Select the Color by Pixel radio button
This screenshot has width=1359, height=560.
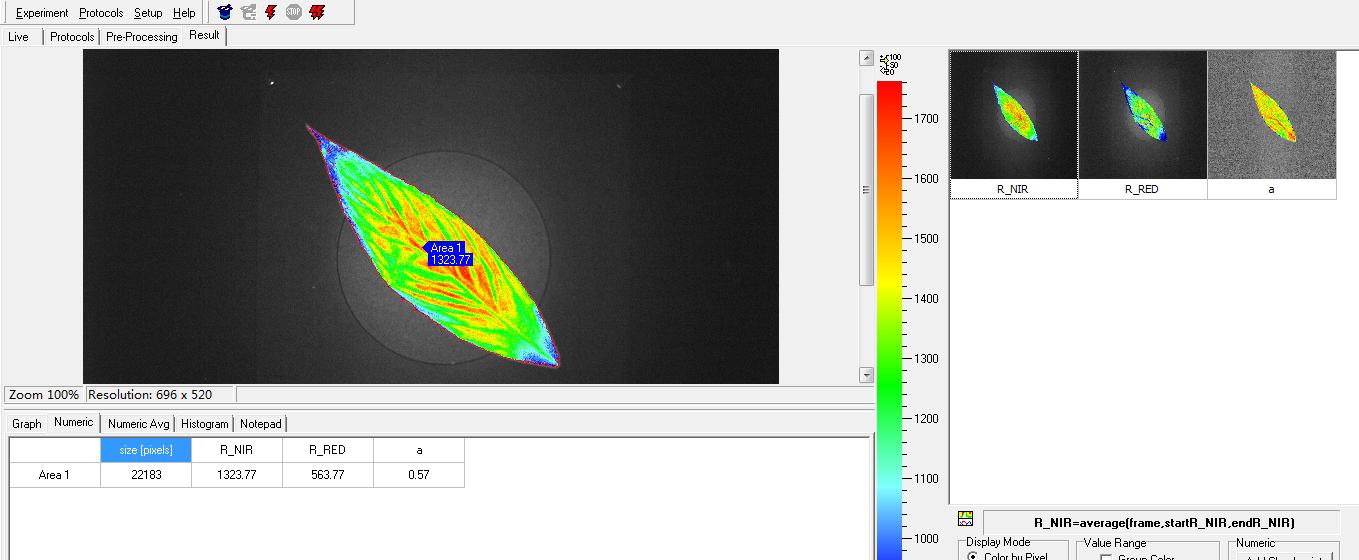pyautogui.click(x=973, y=555)
